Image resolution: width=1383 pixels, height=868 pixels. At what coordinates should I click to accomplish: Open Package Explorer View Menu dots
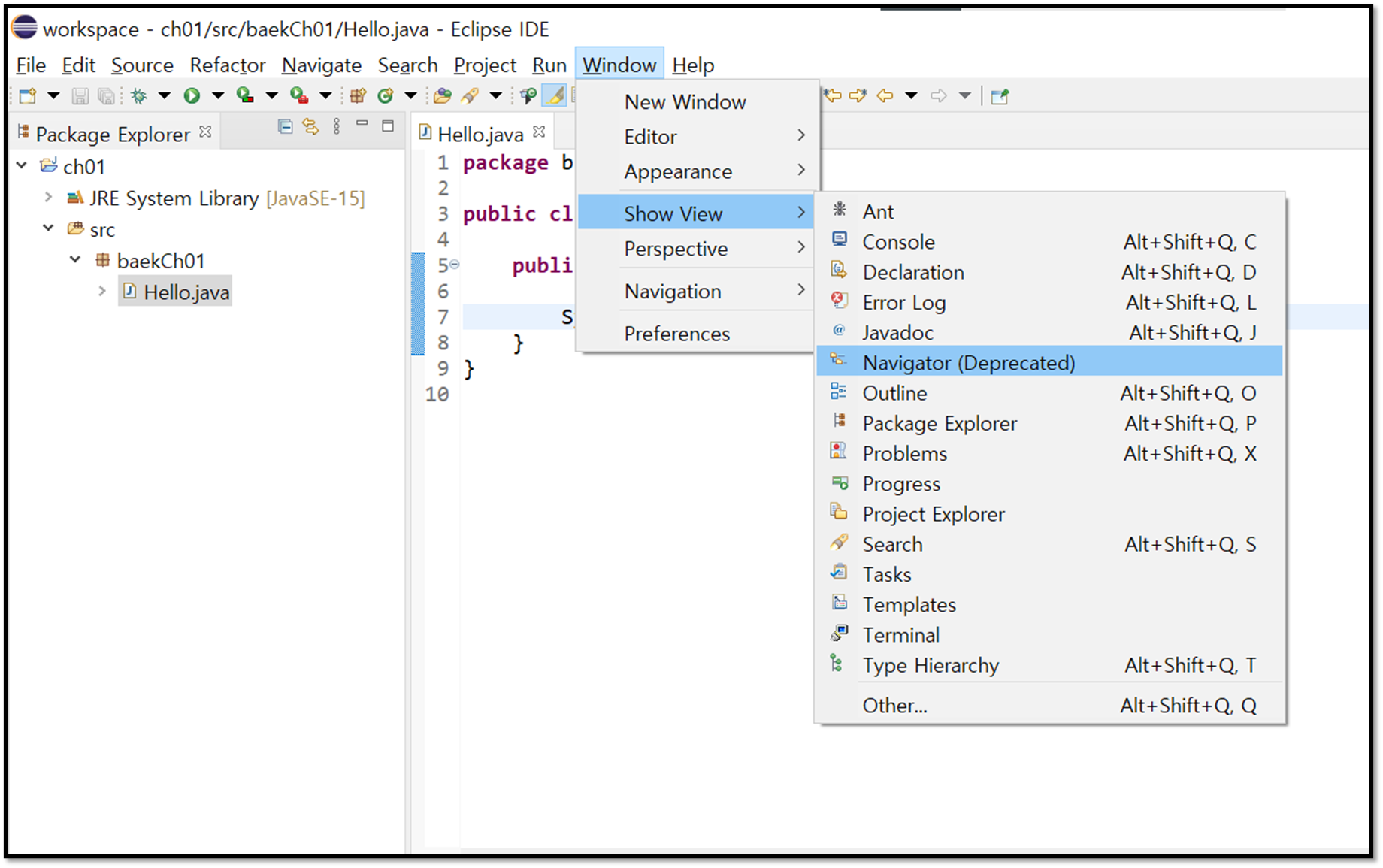pos(337,126)
